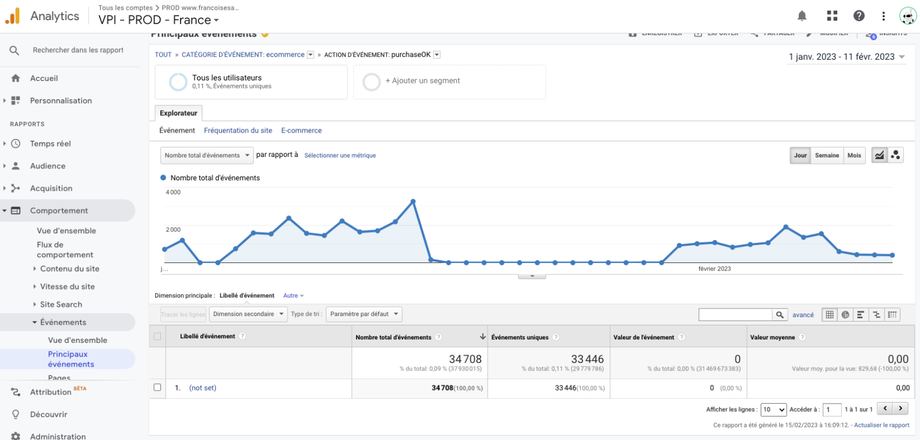Tick the select-all header checkbox

pos(157,337)
